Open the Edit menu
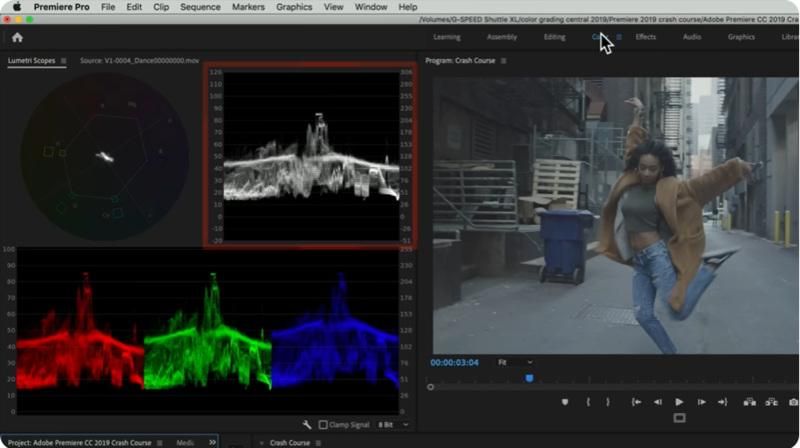Image resolution: width=800 pixels, height=448 pixels. [x=134, y=7]
